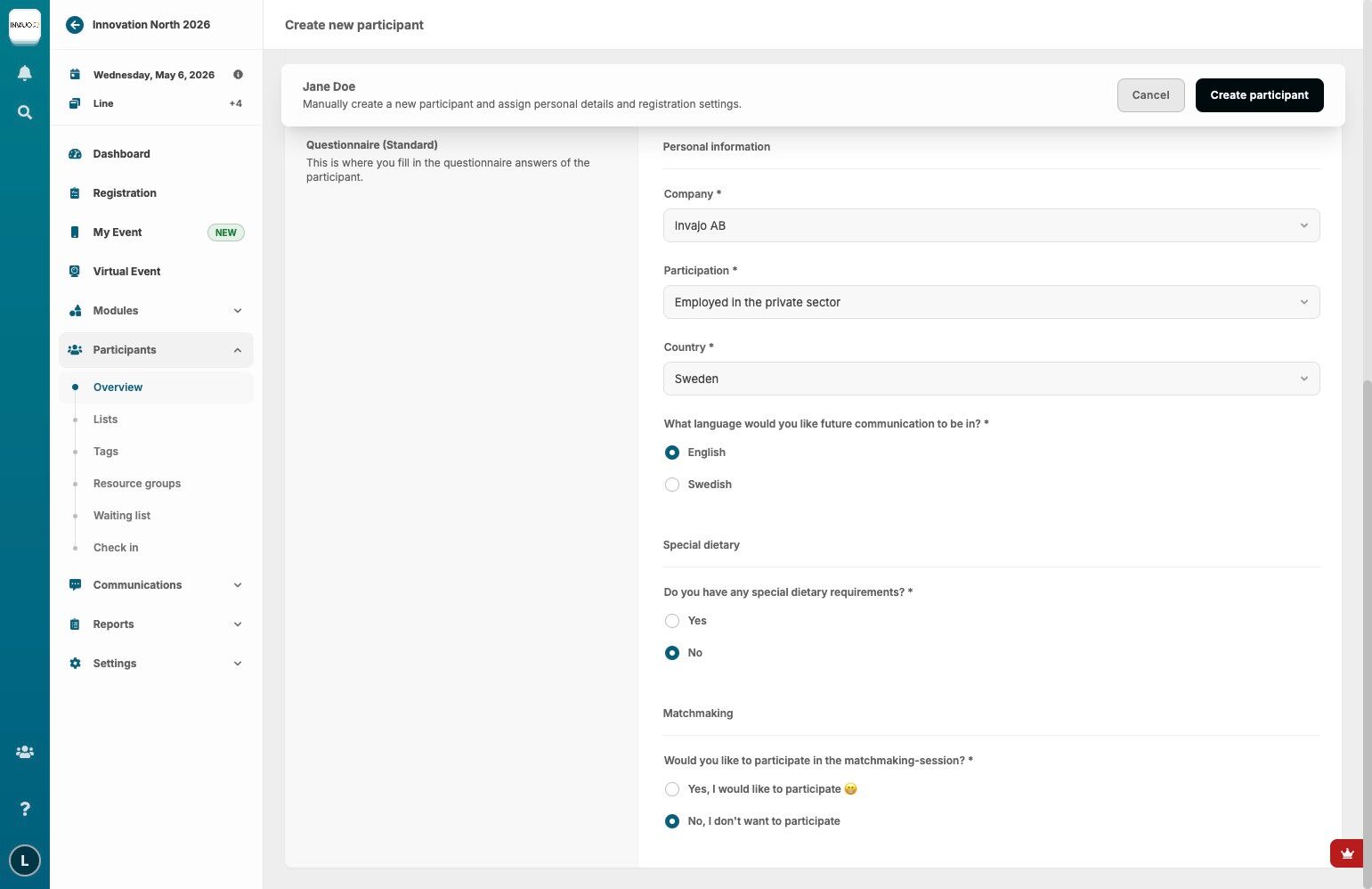Open the Company dropdown

click(x=991, y=225)
